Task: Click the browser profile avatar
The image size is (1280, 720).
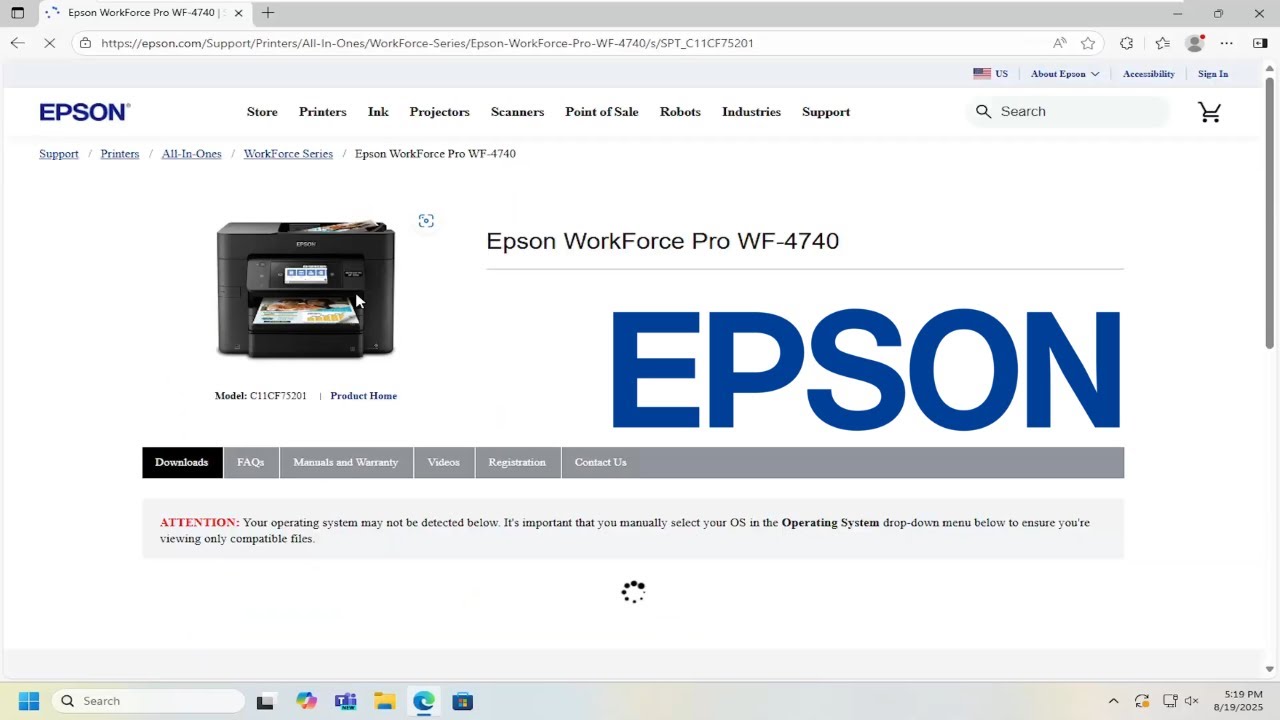Action: coord(1194,43)
